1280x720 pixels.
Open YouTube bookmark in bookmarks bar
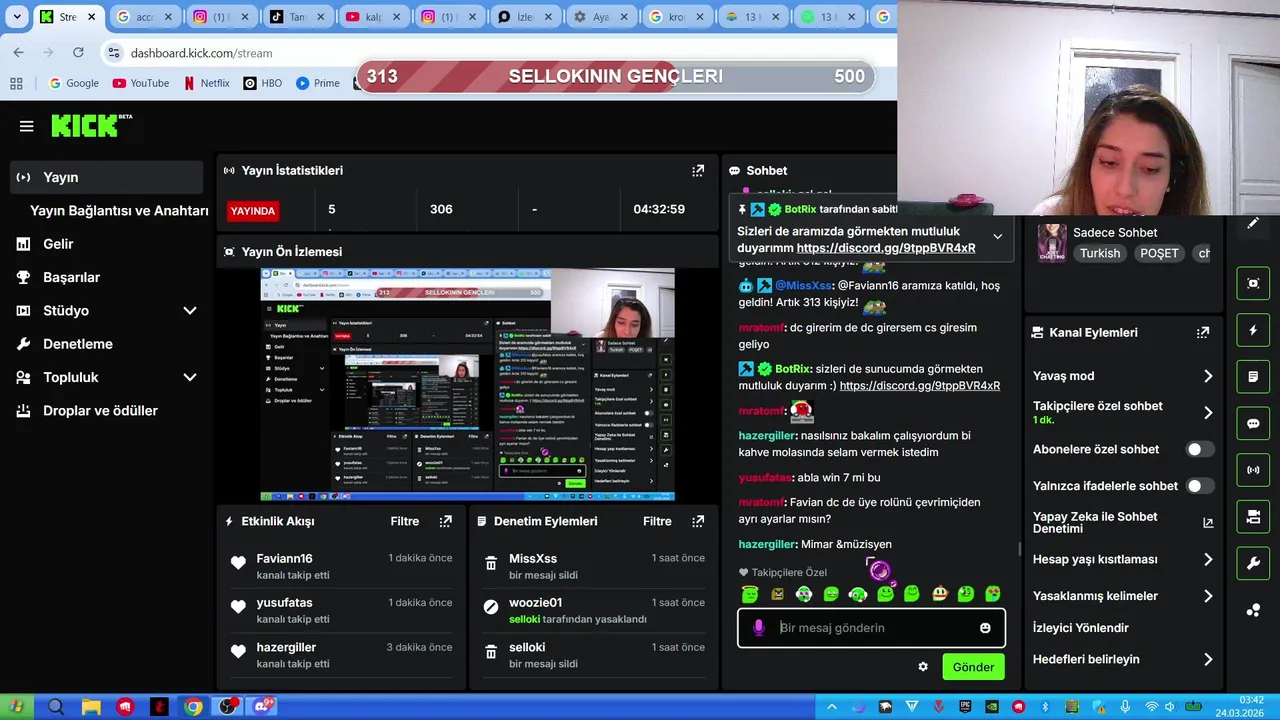click(141, 83)
